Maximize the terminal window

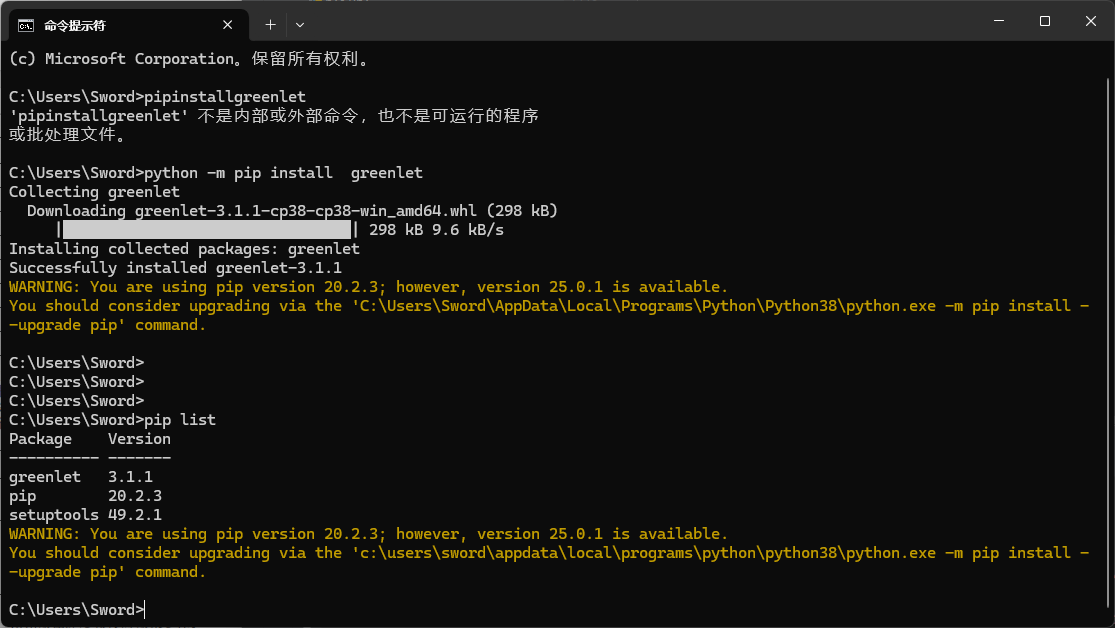1043,21
